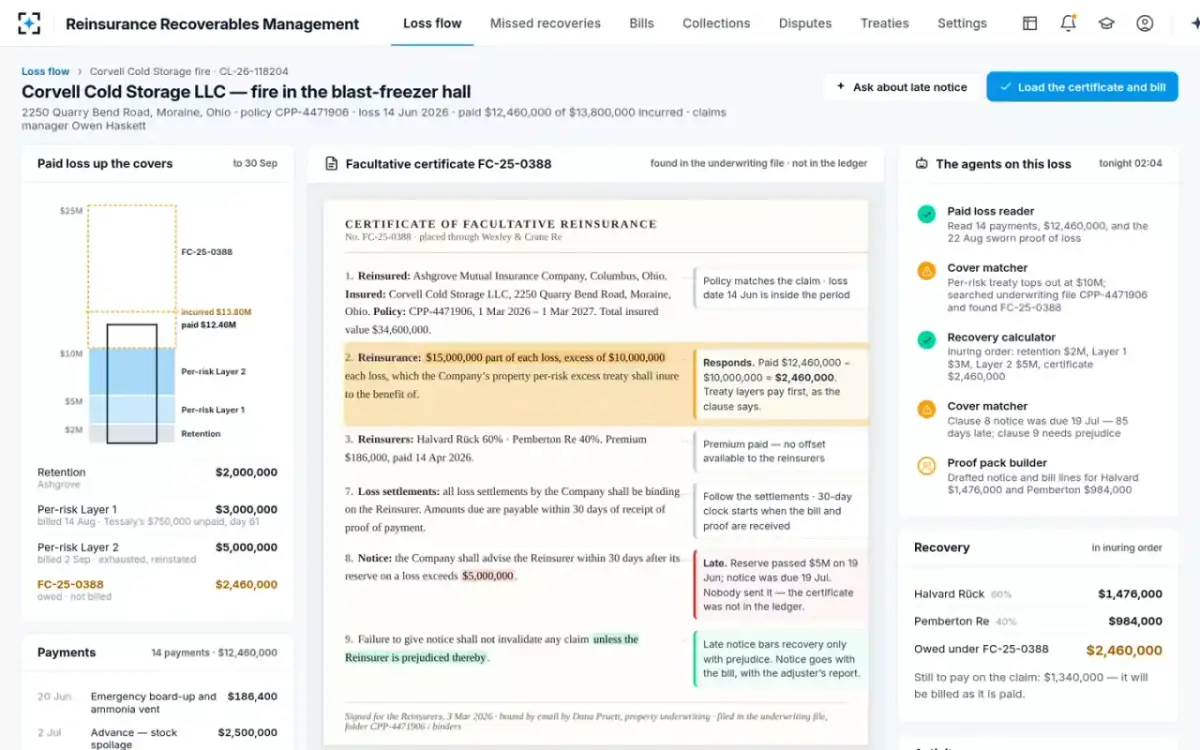
Task: Click the Loss flow breadcrumb link
Action: tap(46, 71)
